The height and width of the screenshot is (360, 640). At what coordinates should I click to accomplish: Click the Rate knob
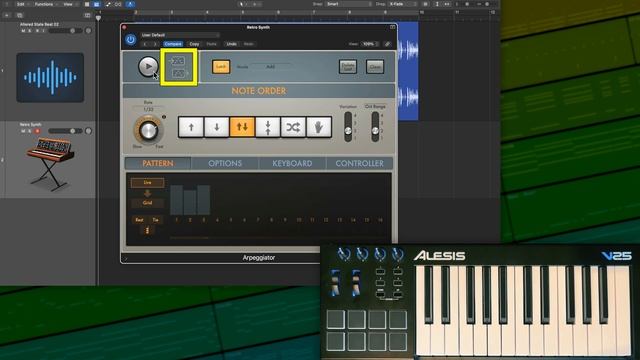click(x=148, y=130)
